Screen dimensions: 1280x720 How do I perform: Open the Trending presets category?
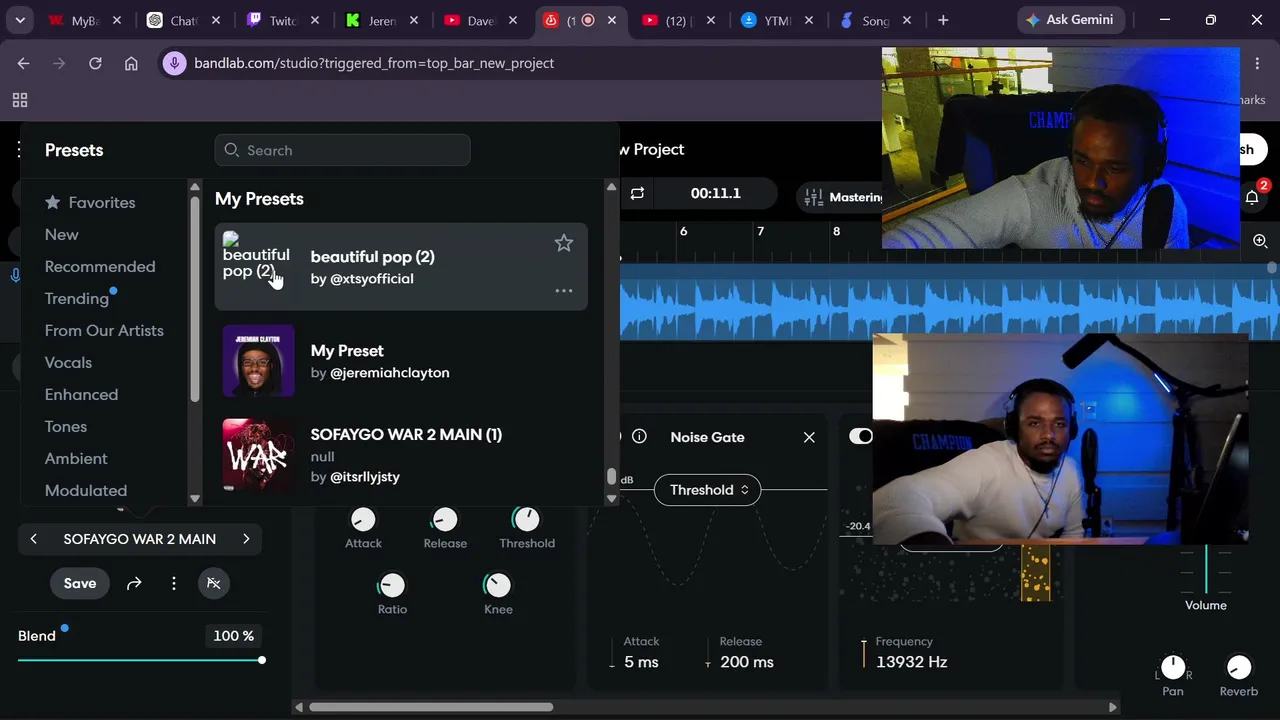tap(77, 298)
